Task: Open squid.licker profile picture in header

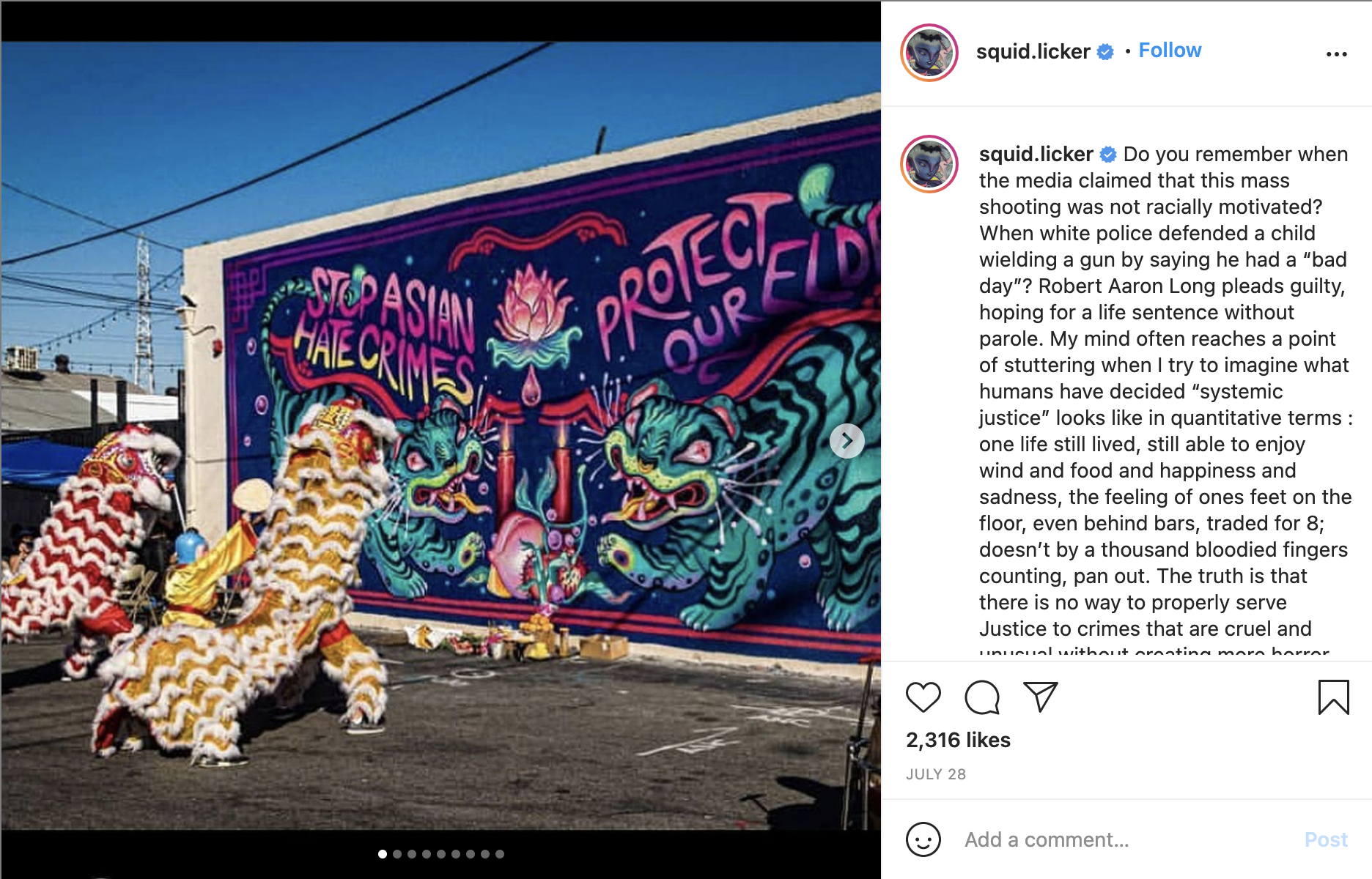Action: 929,53
